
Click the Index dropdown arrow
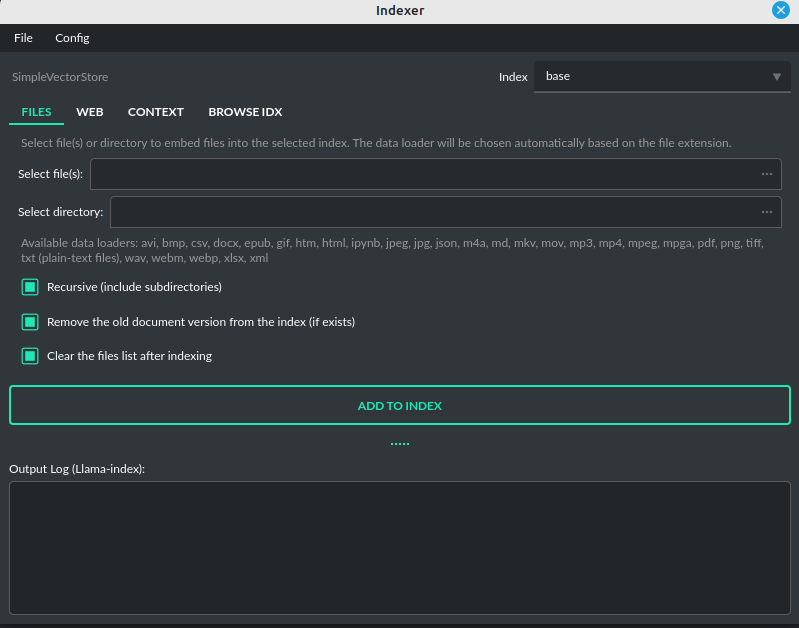[777, 77]
